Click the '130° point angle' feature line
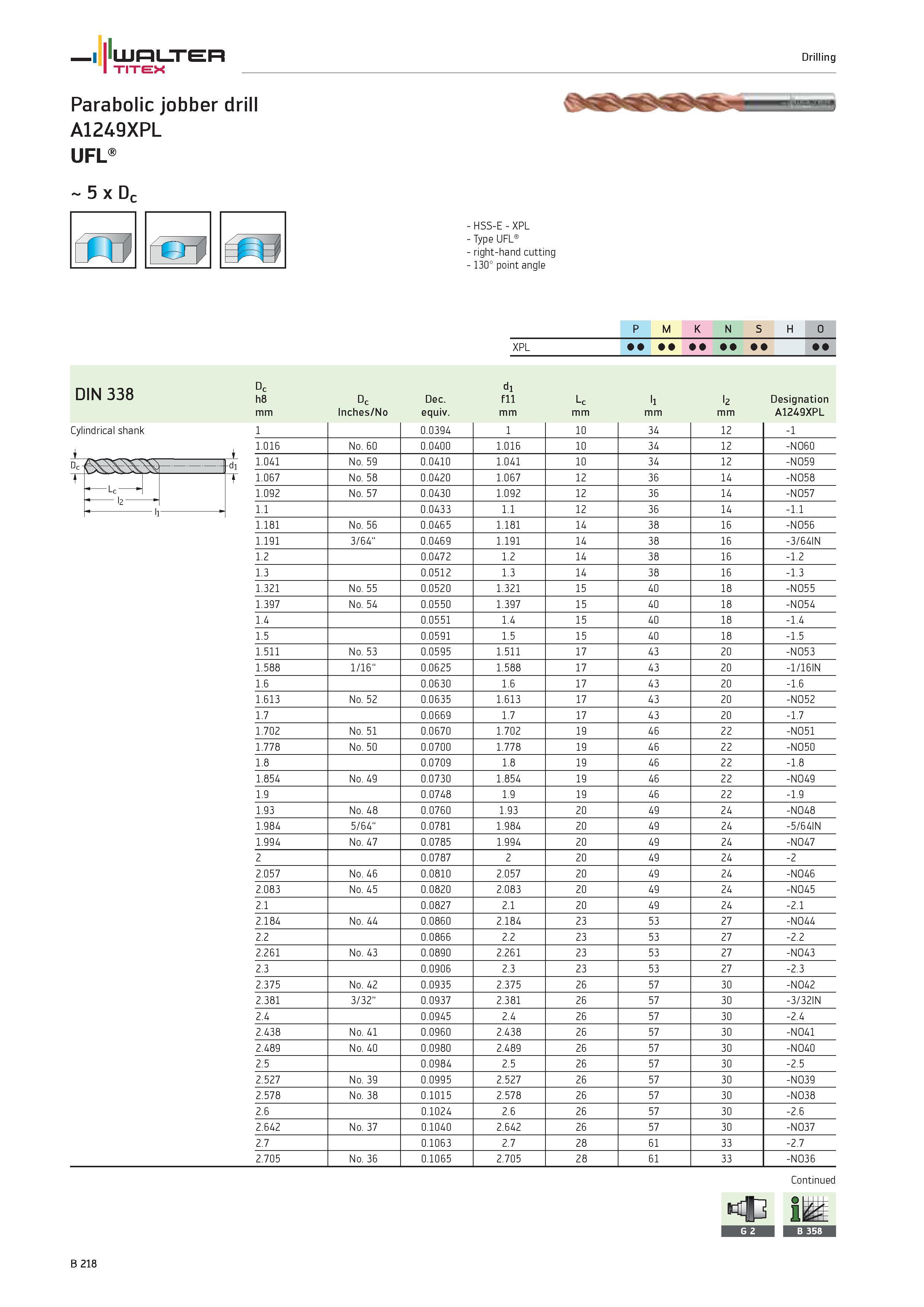This screenshot has width=924, height=1307. [x=506, y=265]
